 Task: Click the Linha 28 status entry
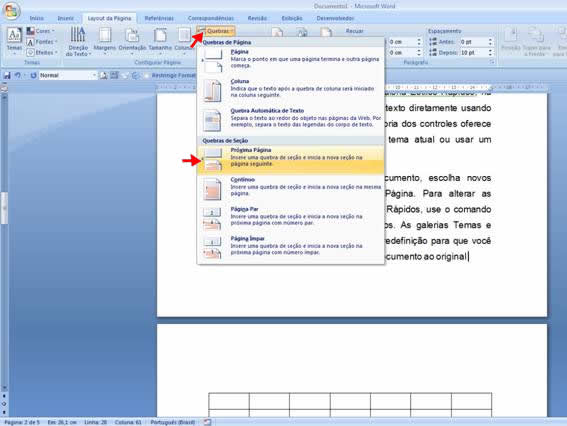click(95, 422)
